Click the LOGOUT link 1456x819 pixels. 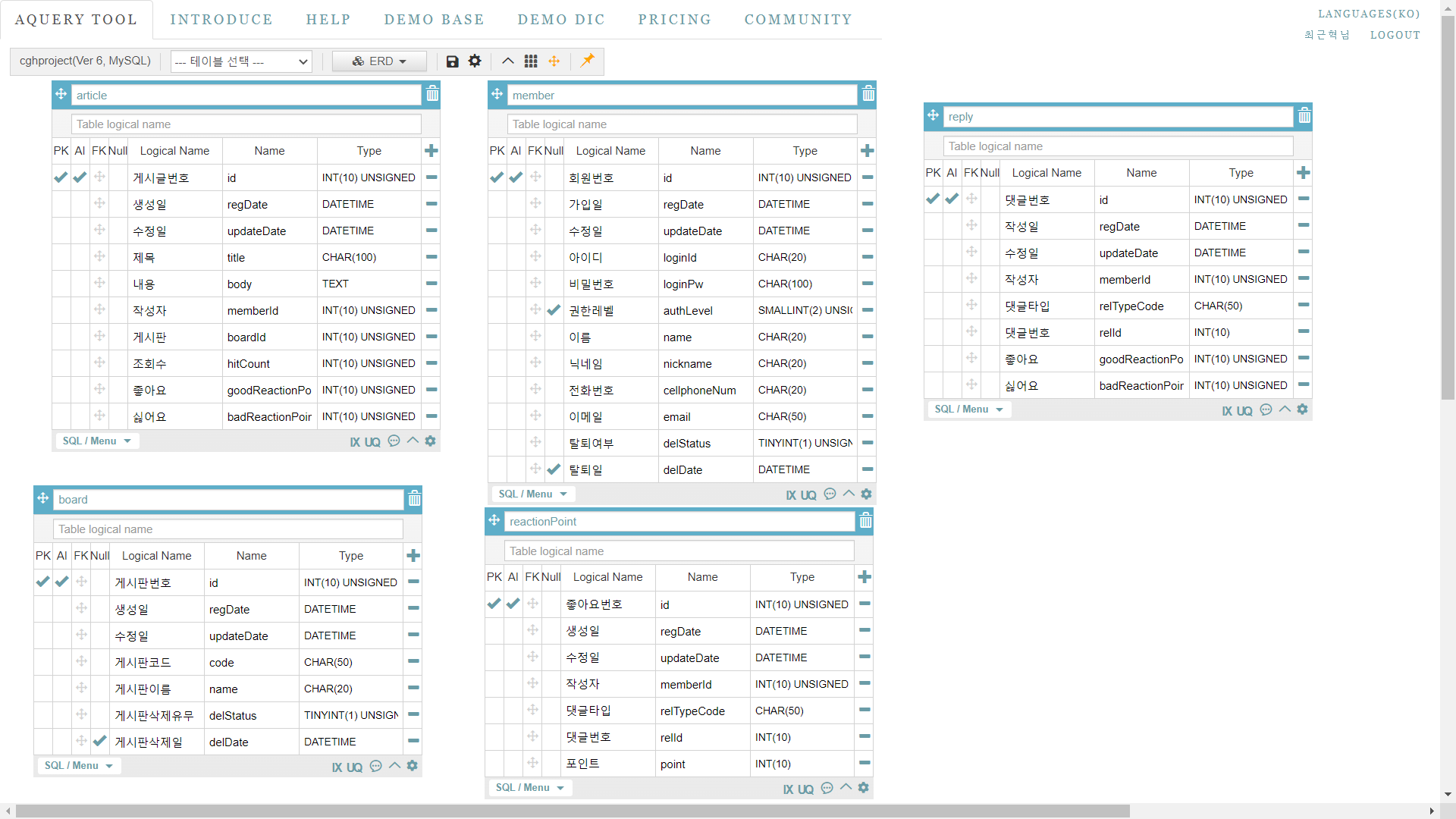pyautogui.click(x=1395, y=35)
